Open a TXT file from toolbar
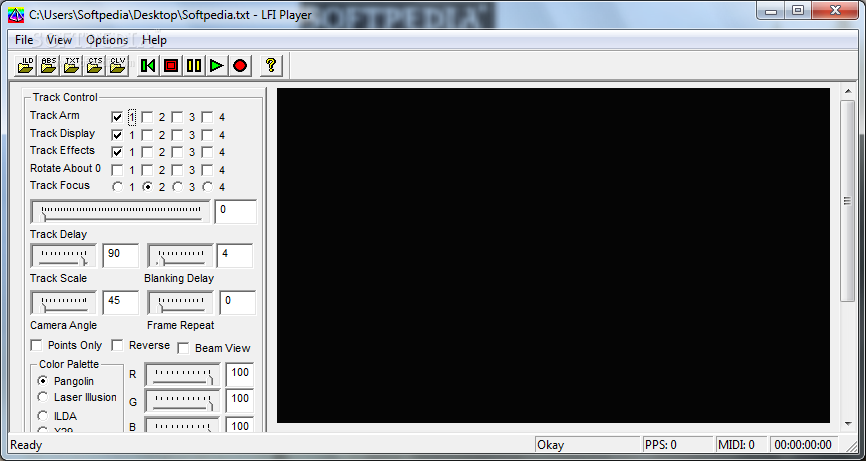The width and height of the screenshot is (866, 461). 72,66
